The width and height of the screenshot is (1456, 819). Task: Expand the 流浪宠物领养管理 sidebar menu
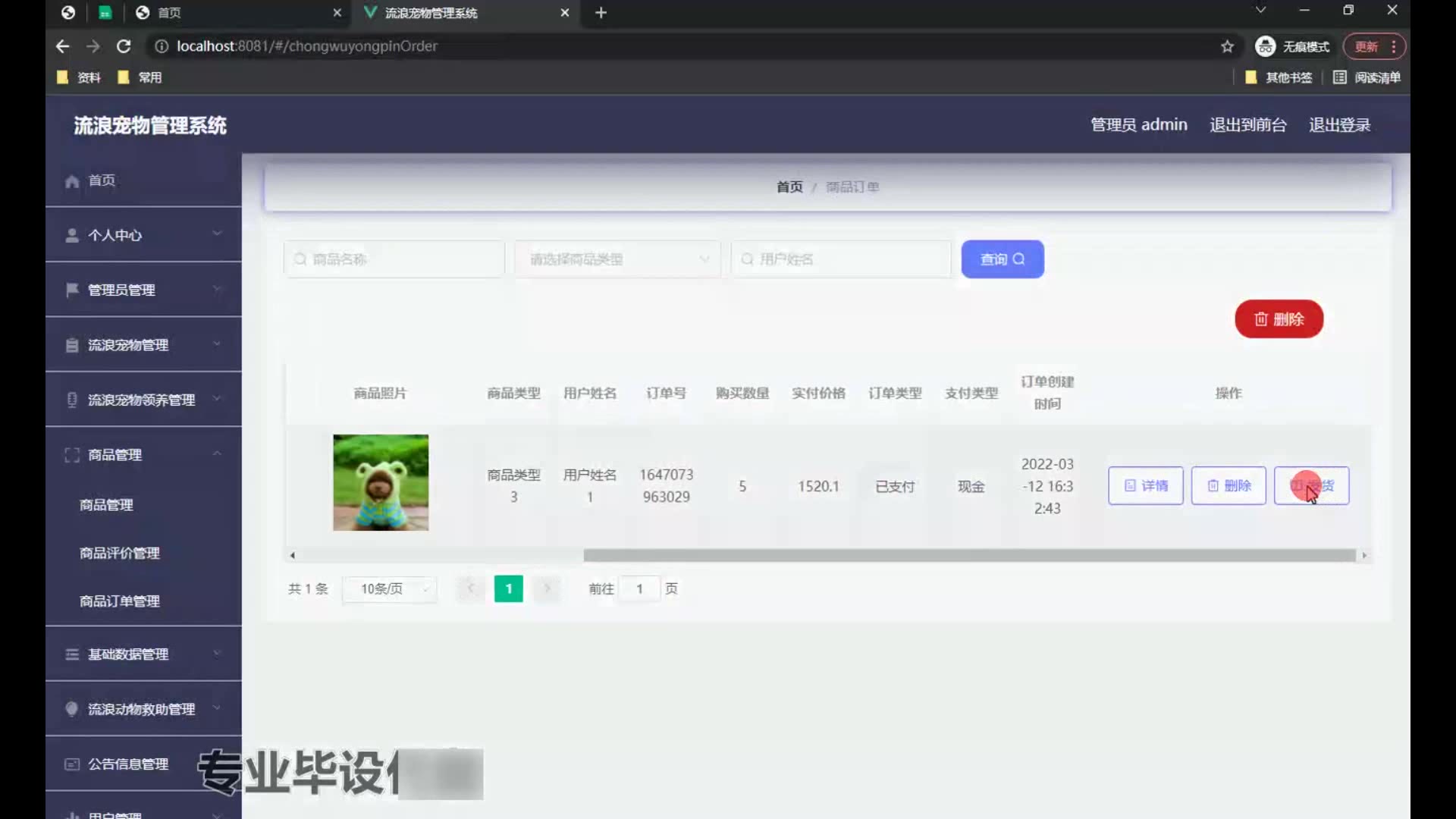point(143,400)
